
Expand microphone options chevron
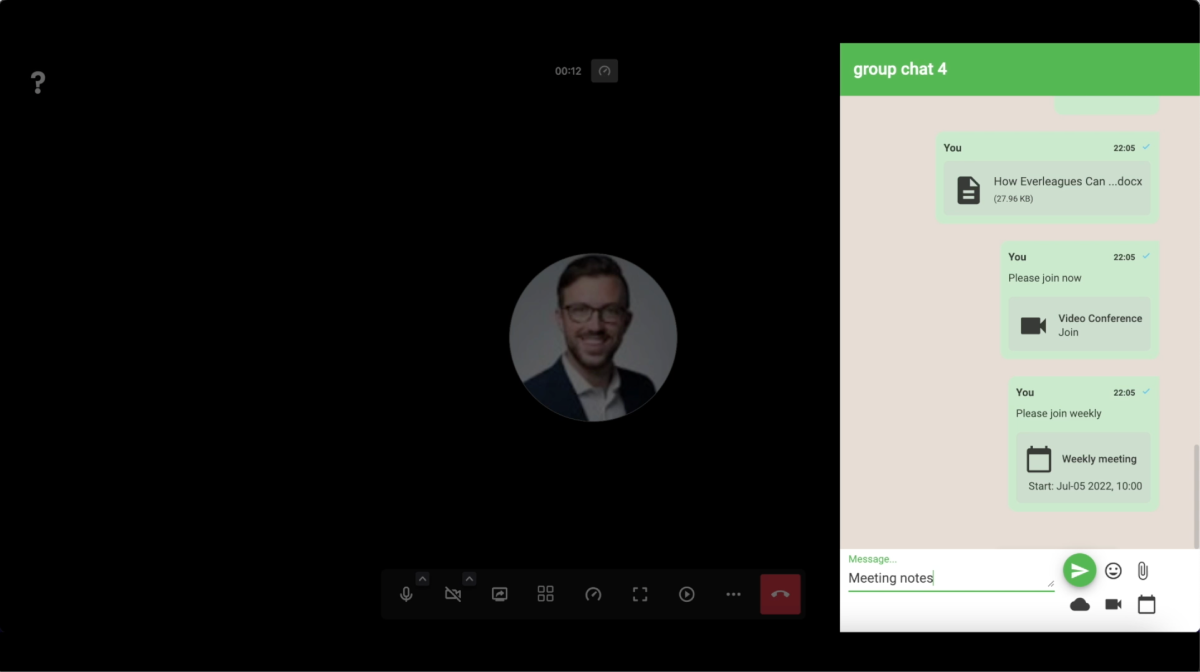422,579
